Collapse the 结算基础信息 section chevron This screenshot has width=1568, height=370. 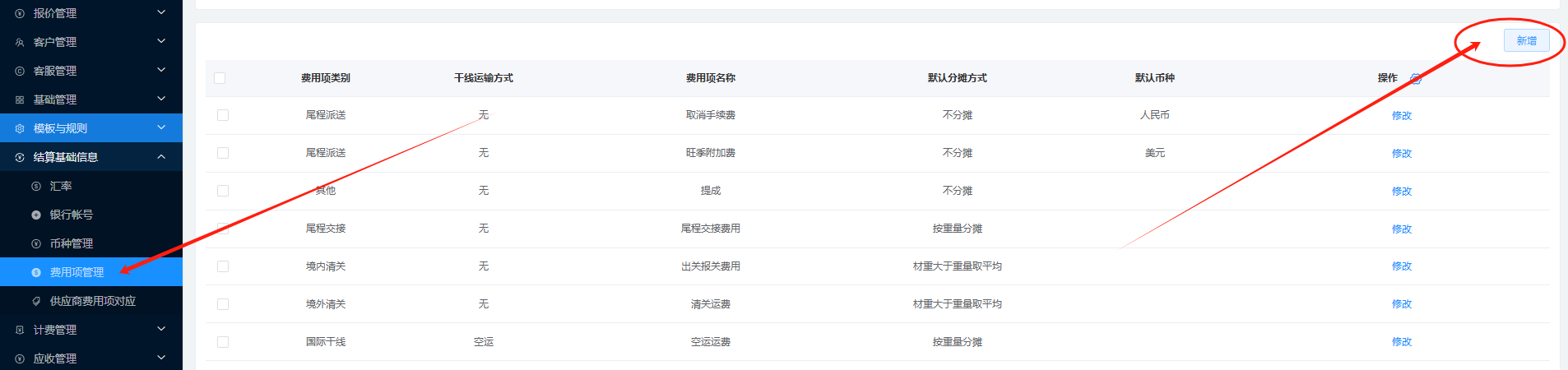coord(161,157)
